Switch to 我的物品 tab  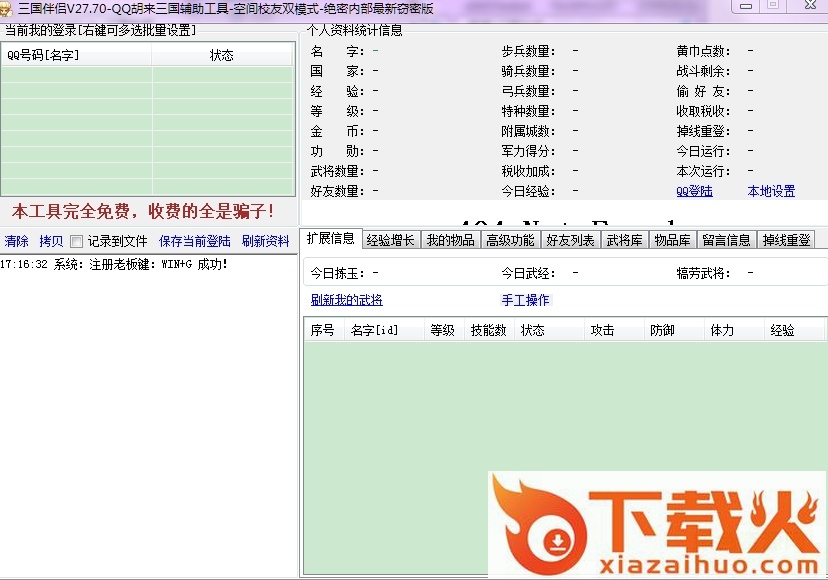(x=450, y=240)
